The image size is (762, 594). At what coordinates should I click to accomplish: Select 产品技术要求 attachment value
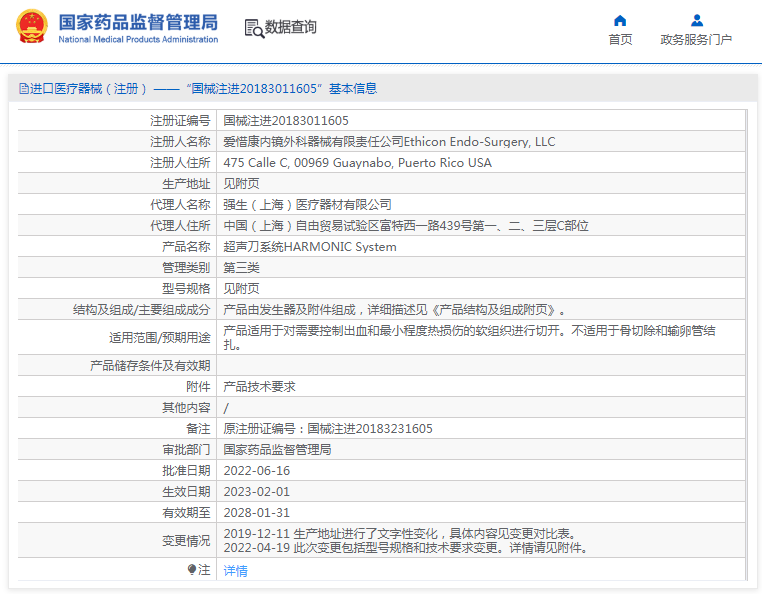[259, 386]
